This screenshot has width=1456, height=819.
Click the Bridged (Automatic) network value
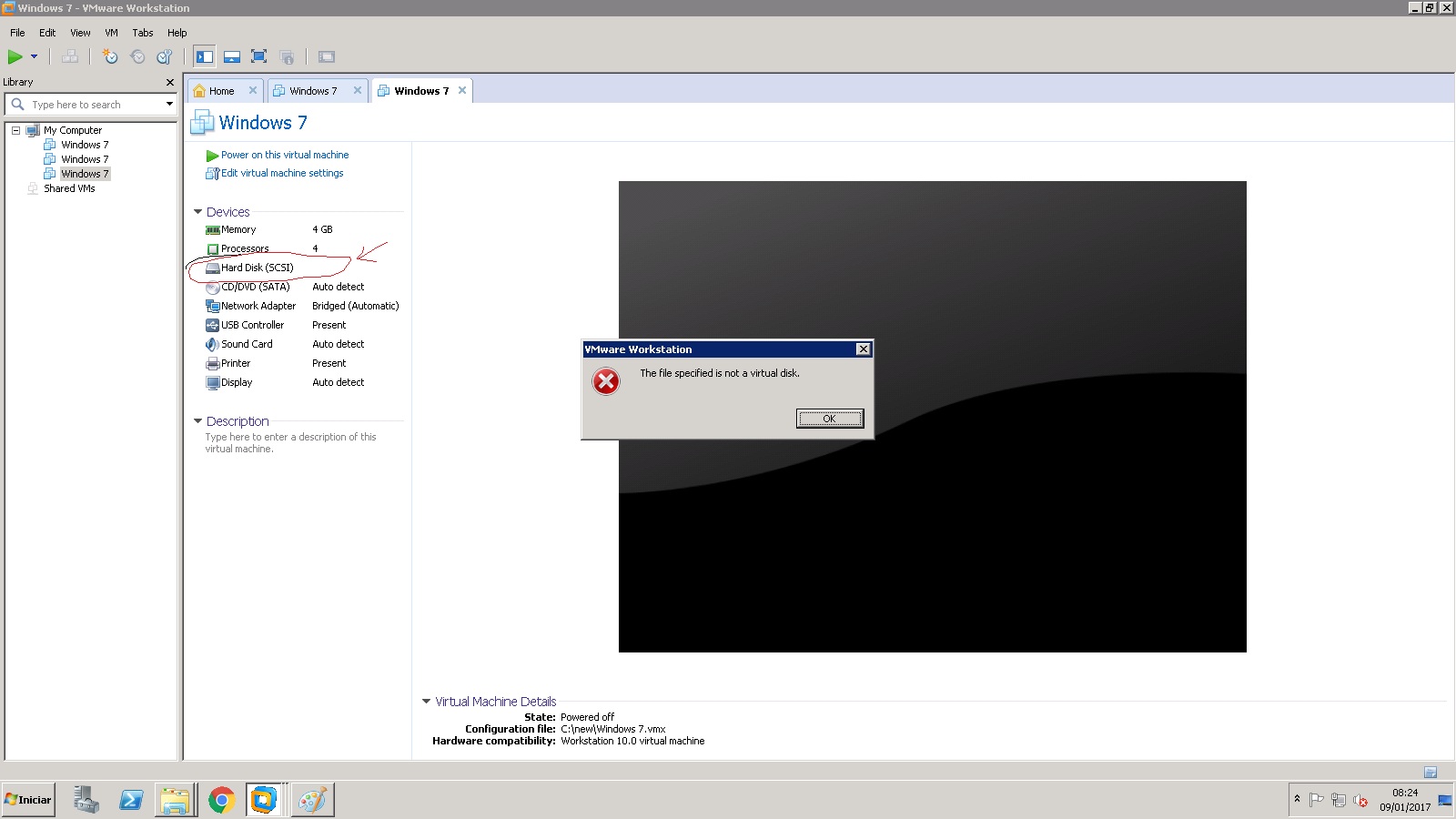(x=356, y=306)
